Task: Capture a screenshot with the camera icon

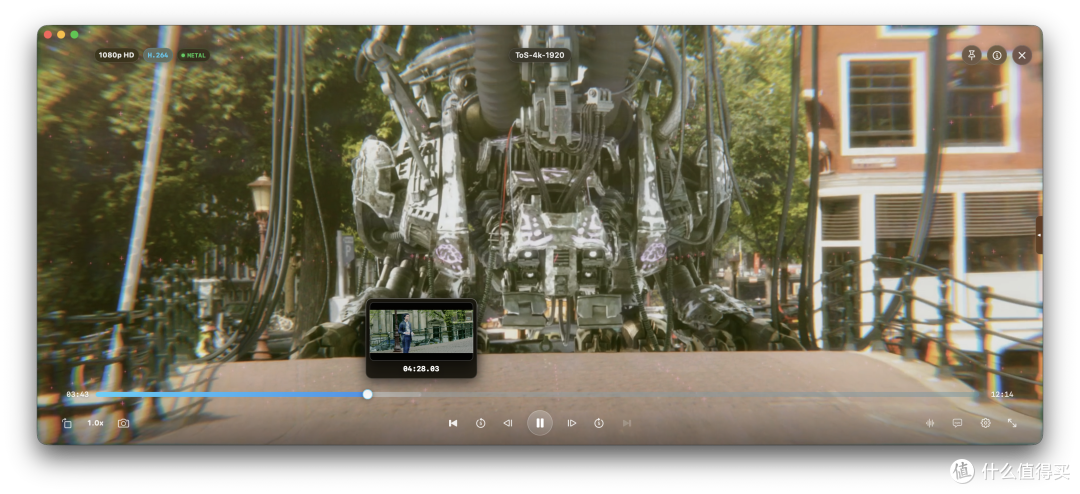Action: pos(123,423)
